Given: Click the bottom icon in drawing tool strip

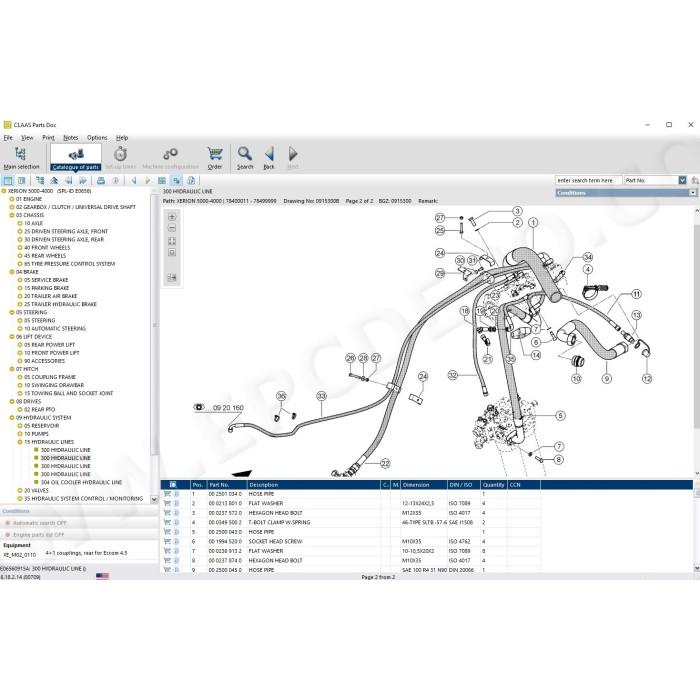Looking at the screenshot, I should [x=172, y=277].
